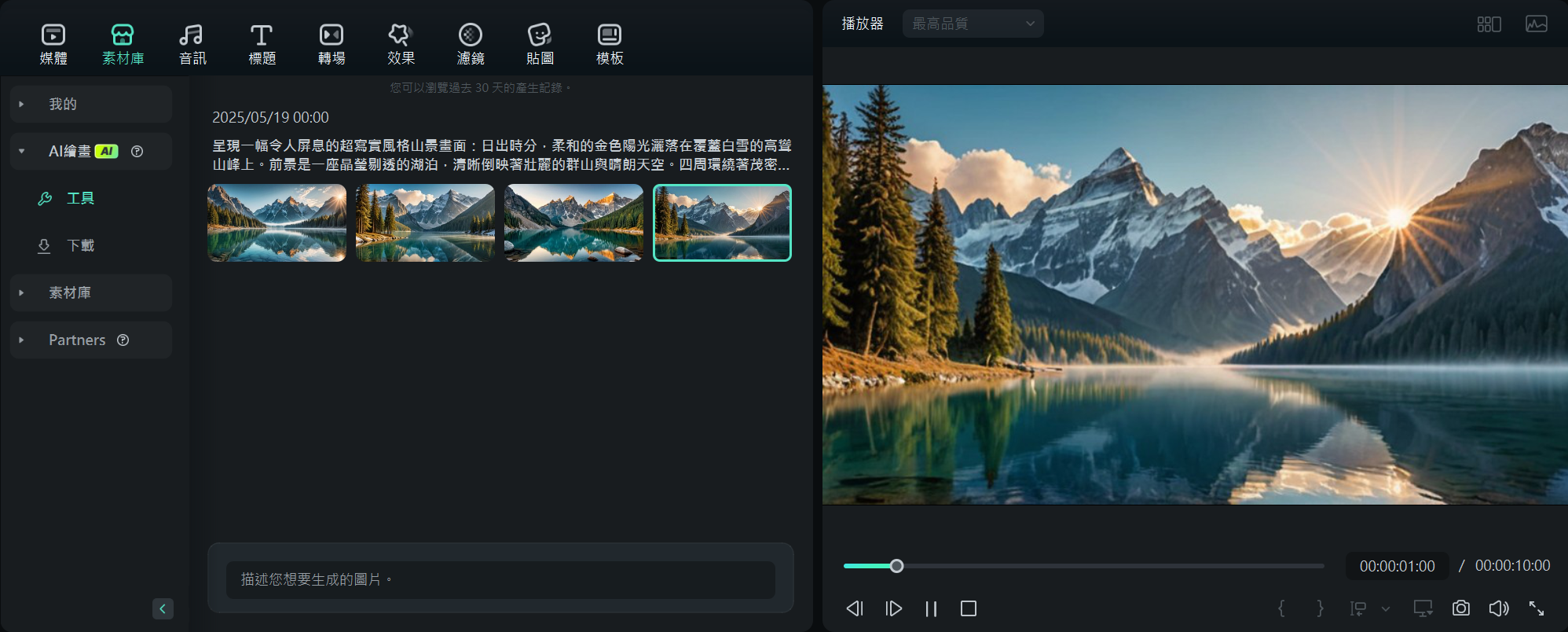
Task: Click the Partners sidebar label
Action: coord(77,340)
